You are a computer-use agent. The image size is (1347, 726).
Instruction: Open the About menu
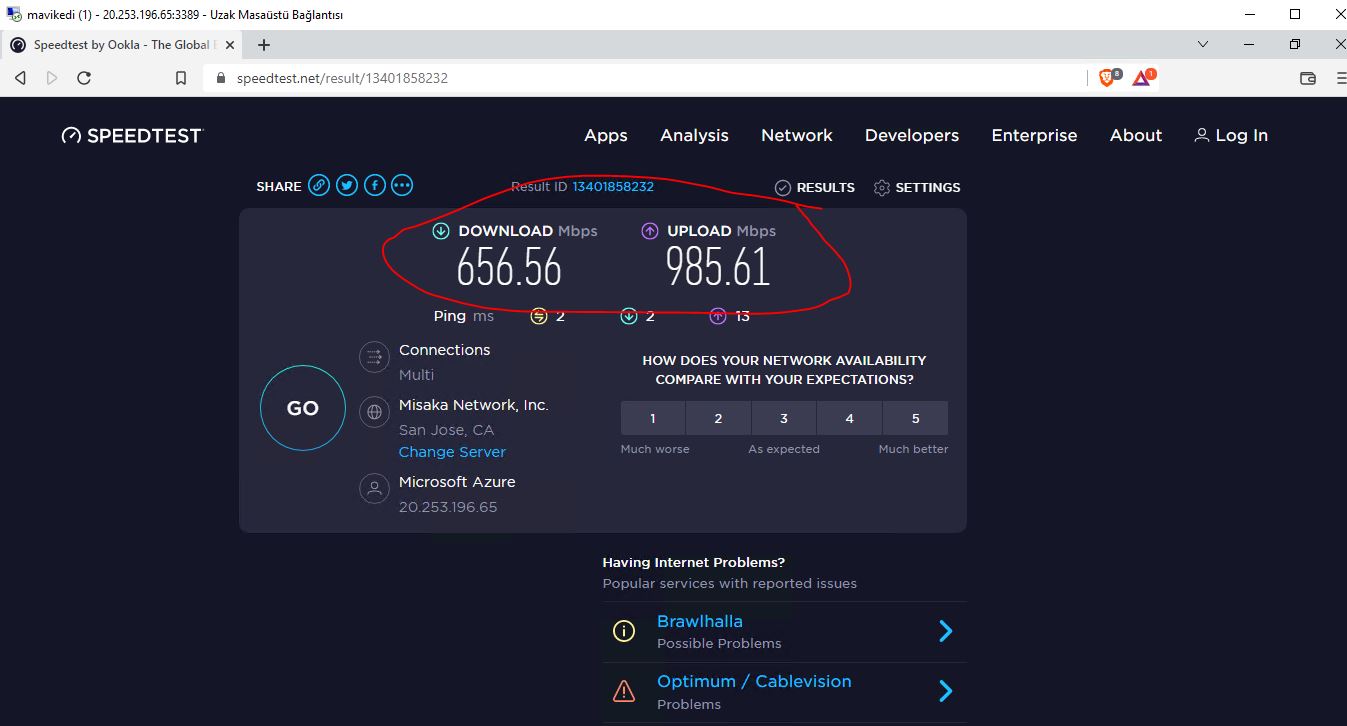coord(1136,135)
